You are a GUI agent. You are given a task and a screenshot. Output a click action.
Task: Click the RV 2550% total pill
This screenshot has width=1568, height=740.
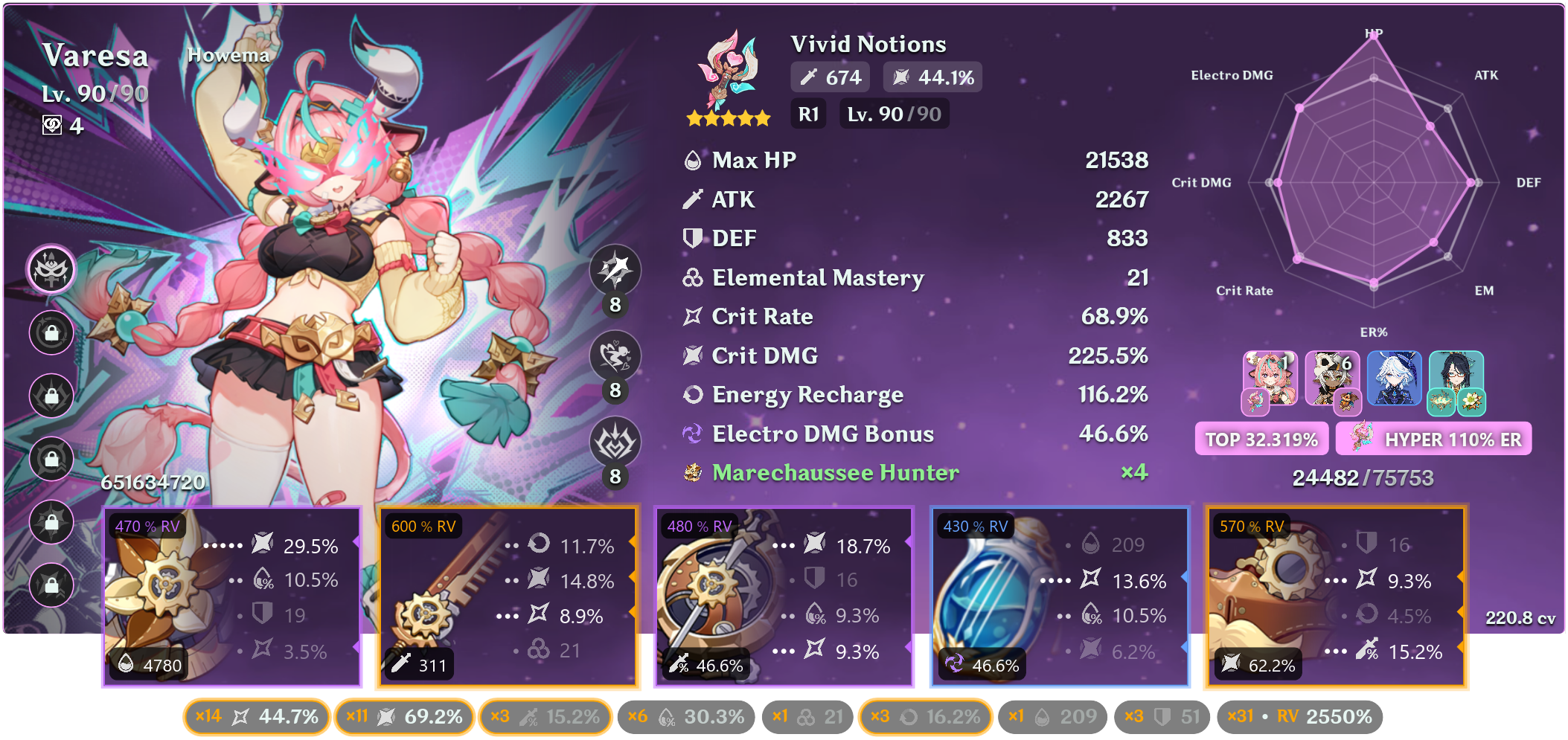pyautogui.click(x=1300, y=717)
